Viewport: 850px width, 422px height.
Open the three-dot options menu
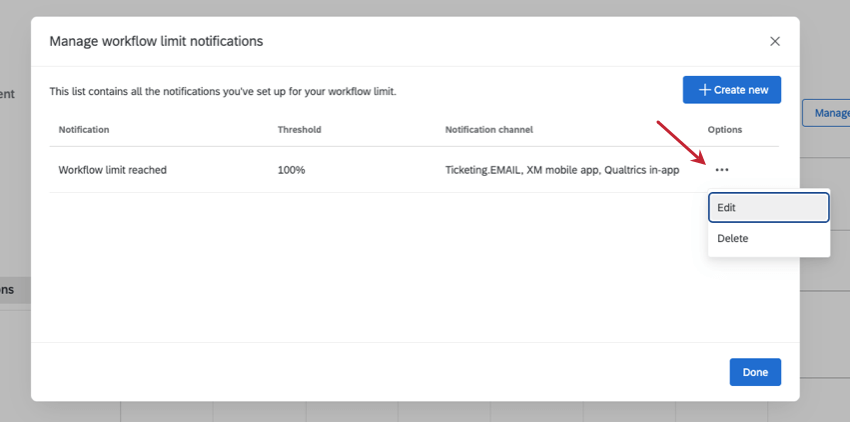[x=722, y=170]
